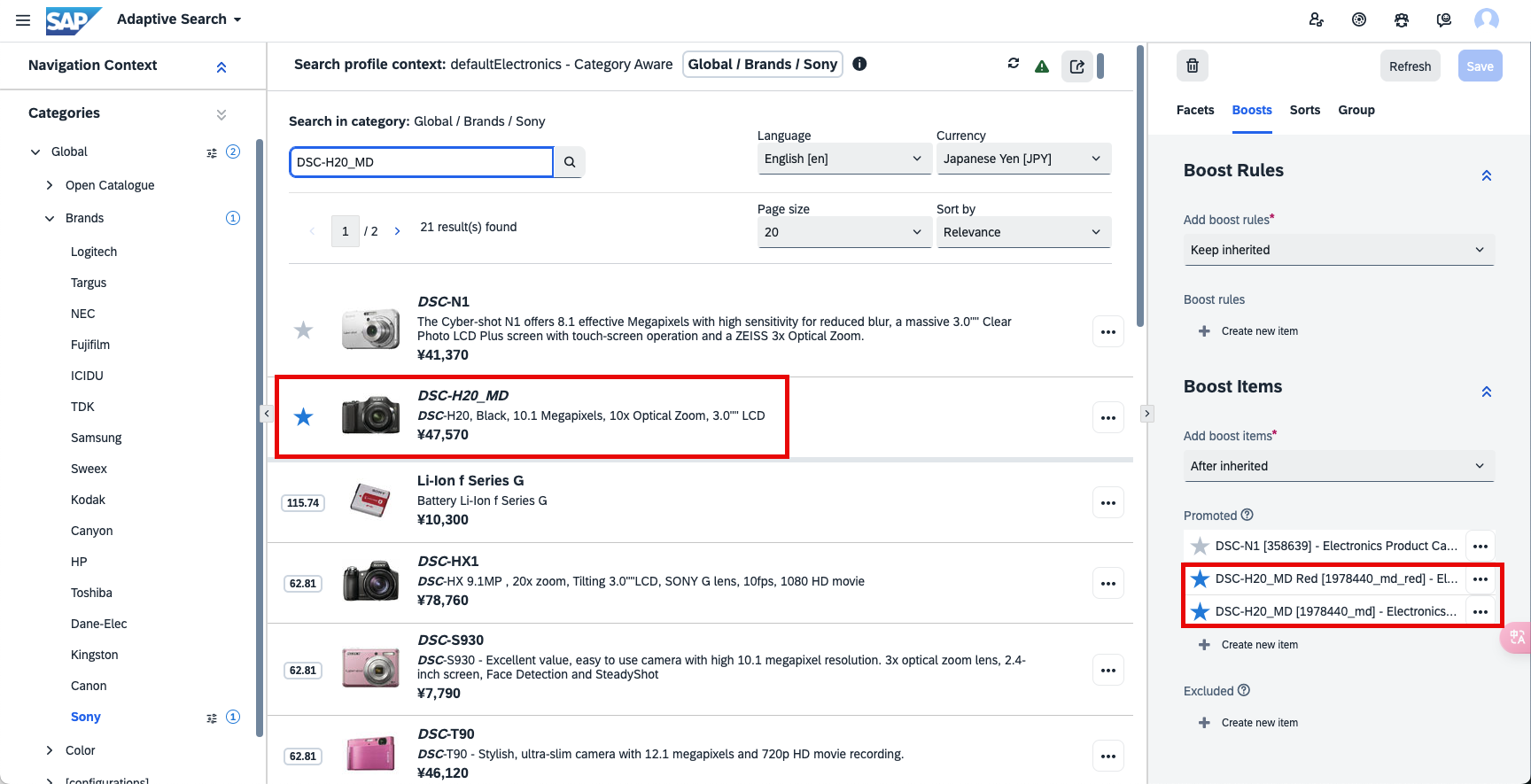Toggle the blue promote star for DSC-H20_MD
Viewport: 1531px width, 784px height.
point(303,416)
